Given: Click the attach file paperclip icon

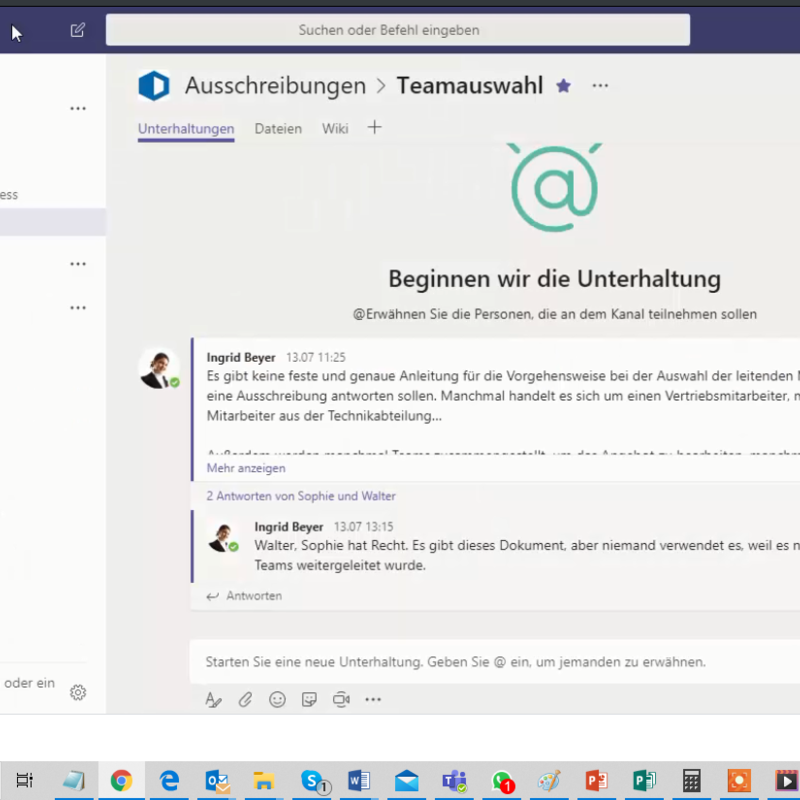Looking at the screenshot, I should pyautogui.click(x=245, y=699).
